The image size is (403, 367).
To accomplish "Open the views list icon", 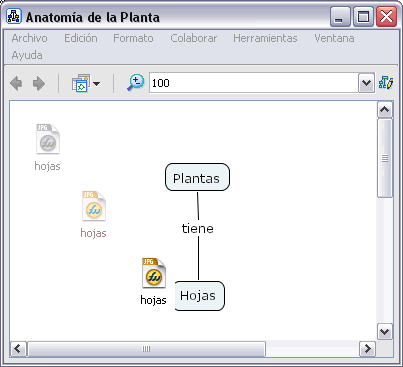I will 81,83.
